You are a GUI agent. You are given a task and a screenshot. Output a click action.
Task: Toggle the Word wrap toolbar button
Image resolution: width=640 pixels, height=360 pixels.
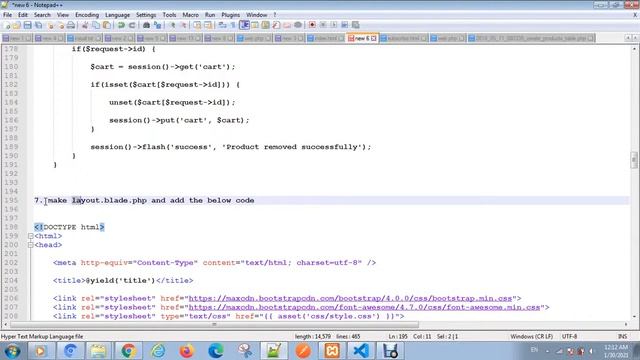point(222,25)
